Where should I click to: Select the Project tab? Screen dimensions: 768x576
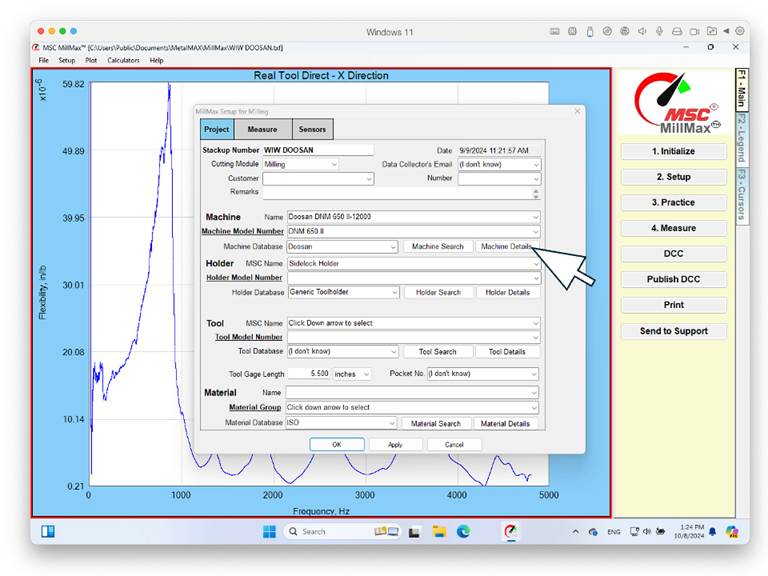point(216,129)
